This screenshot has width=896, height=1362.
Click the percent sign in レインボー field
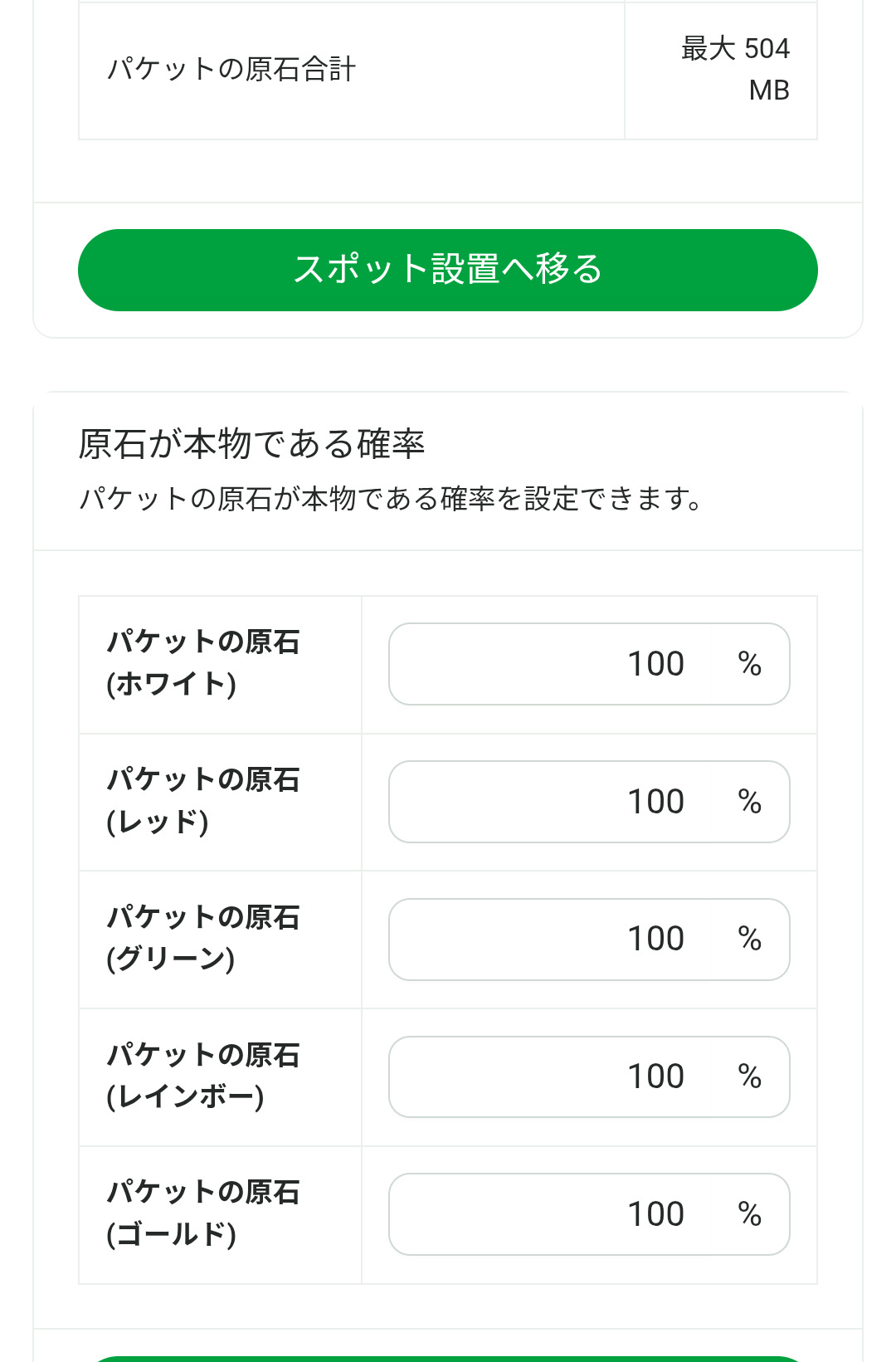[749, 1076]
